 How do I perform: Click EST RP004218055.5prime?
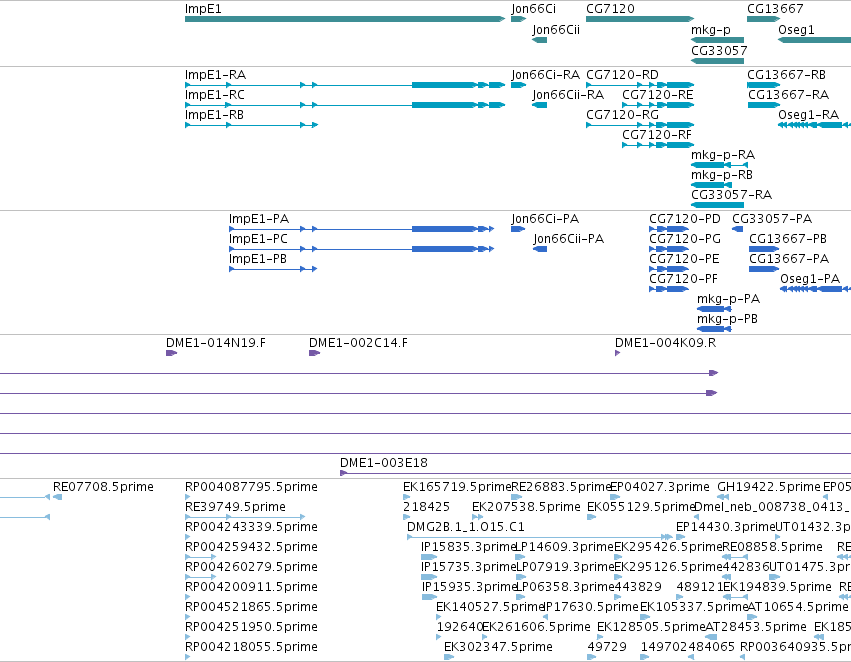point(251,648)
